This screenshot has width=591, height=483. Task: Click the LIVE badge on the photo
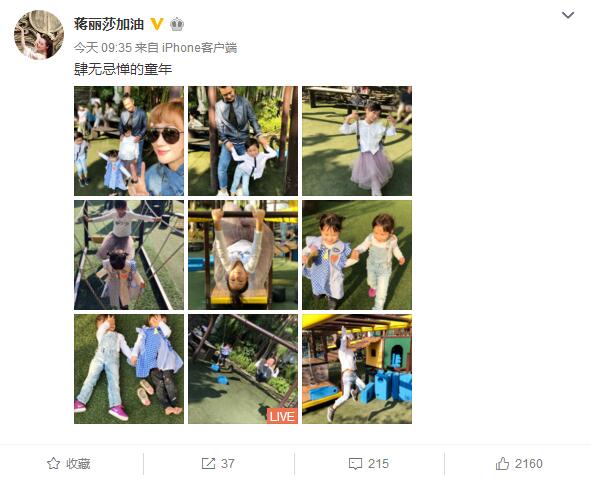click(282, 416)
